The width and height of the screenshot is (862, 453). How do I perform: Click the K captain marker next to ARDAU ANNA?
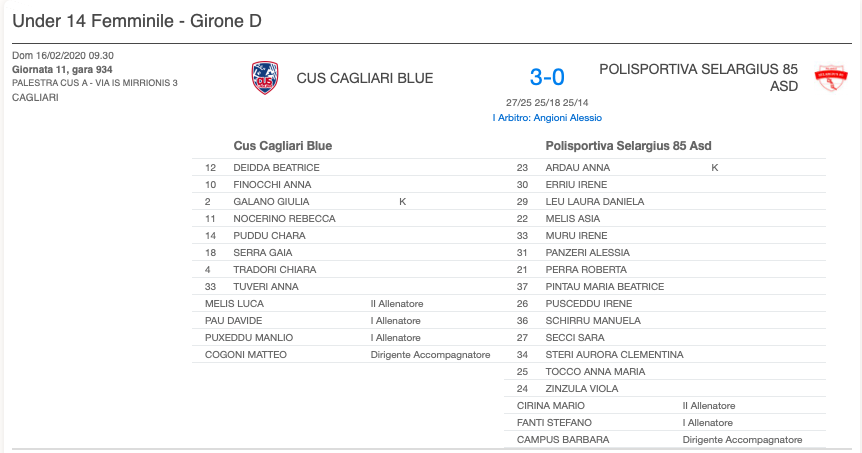[715, 168]
